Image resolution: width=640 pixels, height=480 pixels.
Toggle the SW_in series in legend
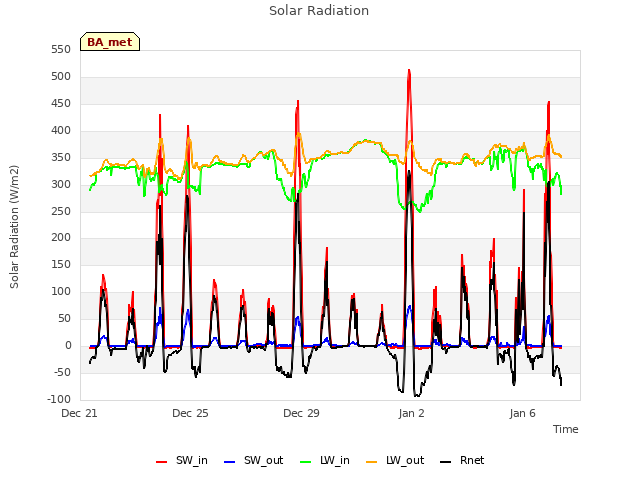pyautogui.click(x=182, y=460)
